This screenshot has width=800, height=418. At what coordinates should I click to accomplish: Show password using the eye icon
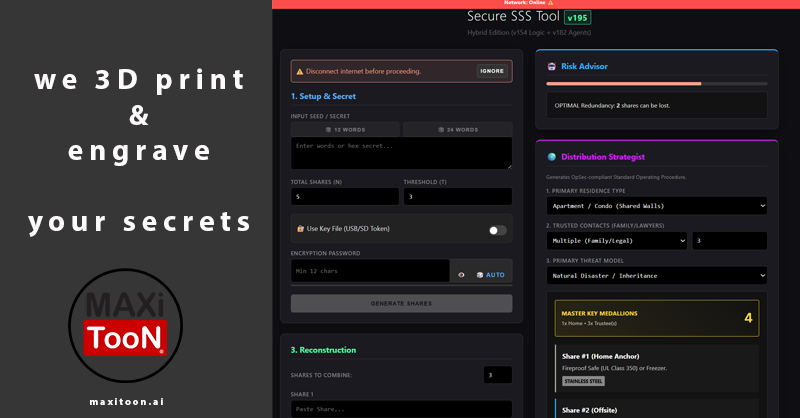pos(461,274)
